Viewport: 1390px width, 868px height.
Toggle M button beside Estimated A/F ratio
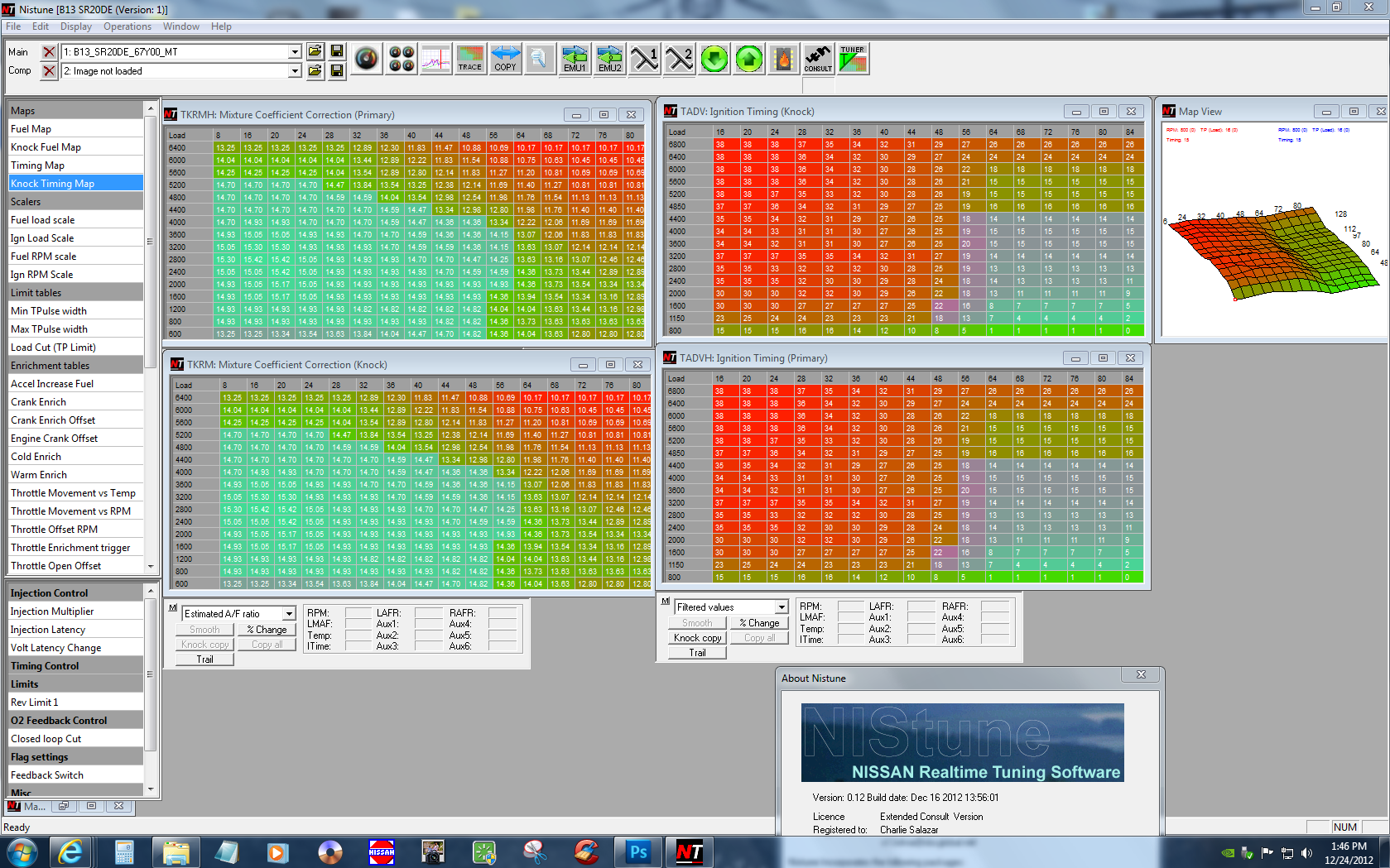pyautogui.click(x=173, y=608)
